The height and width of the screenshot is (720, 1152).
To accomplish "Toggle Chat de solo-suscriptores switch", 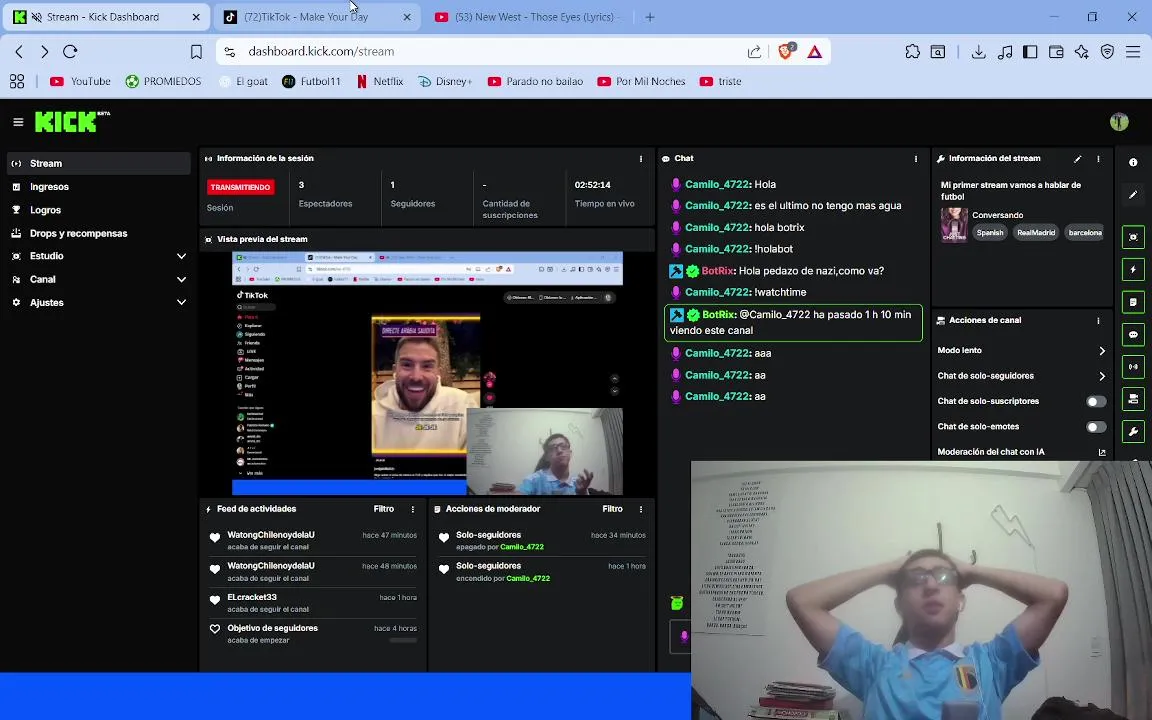I will click(x=1095, y=401).
